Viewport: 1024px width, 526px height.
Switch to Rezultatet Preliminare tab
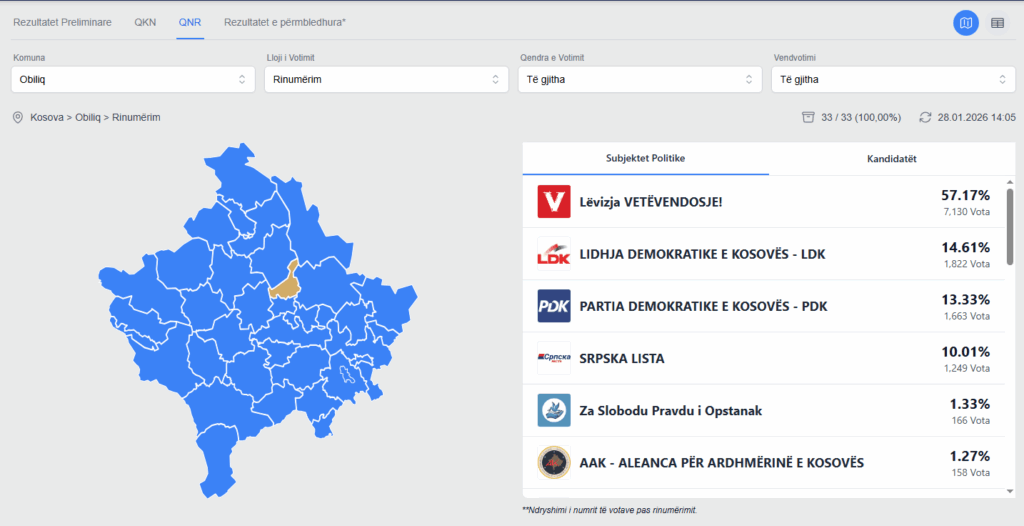[x=62, y=21]
